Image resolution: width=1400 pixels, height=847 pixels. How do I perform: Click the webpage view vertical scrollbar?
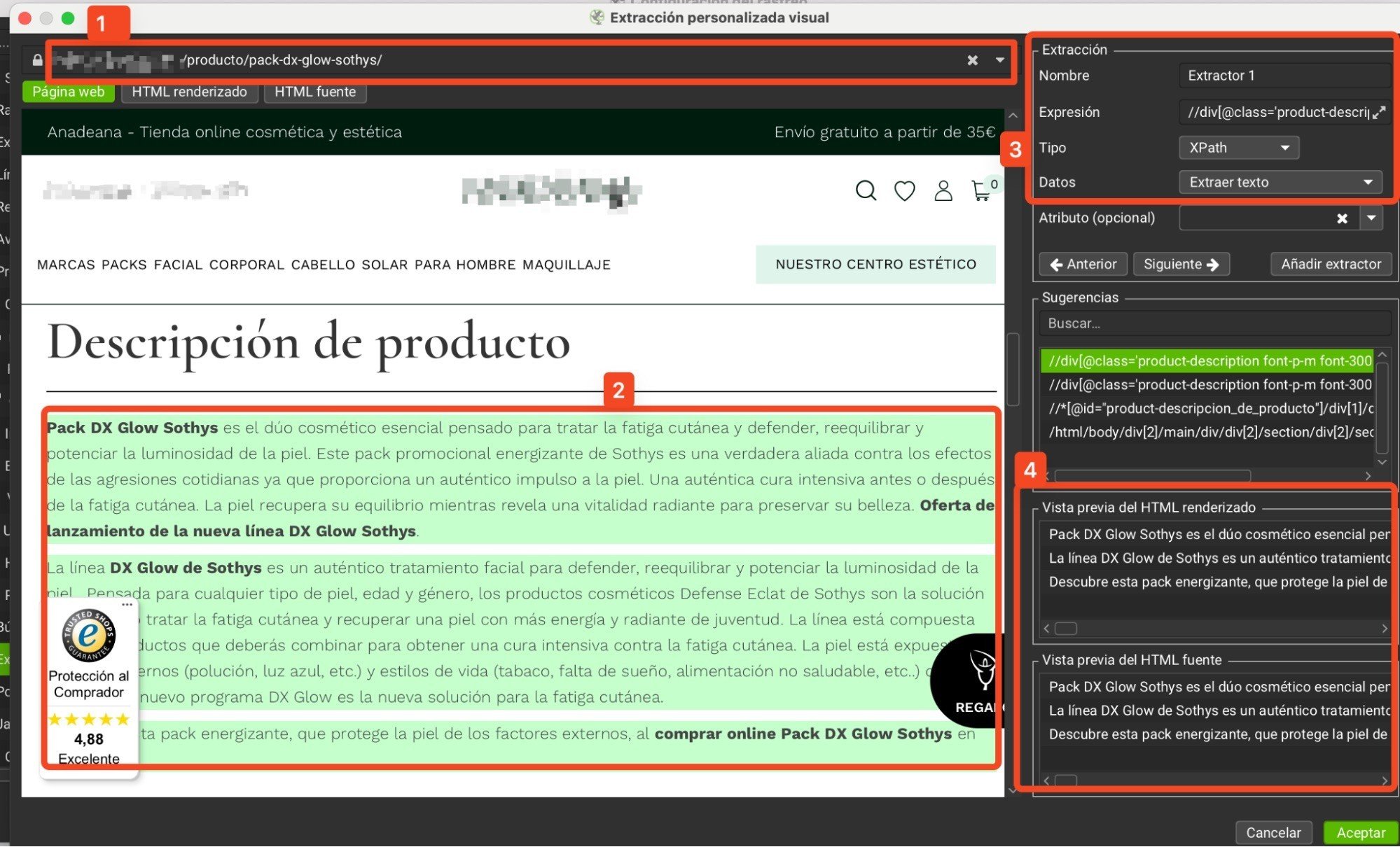click(1013, 370)
